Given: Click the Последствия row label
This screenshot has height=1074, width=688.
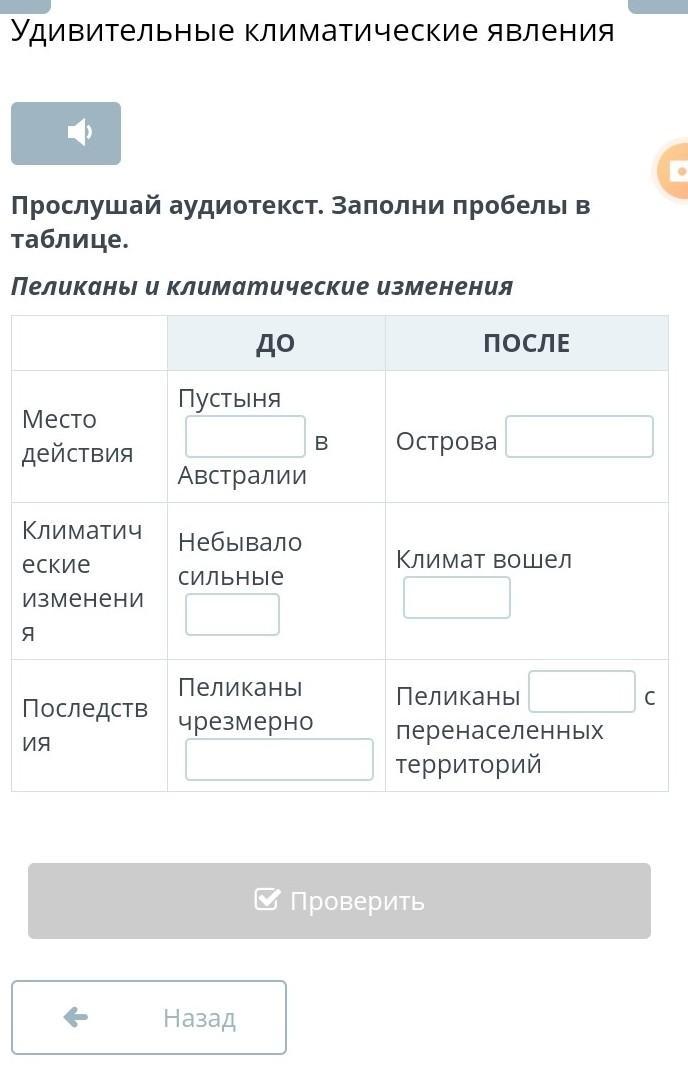Looking at the screenshot, I should 85,725.
